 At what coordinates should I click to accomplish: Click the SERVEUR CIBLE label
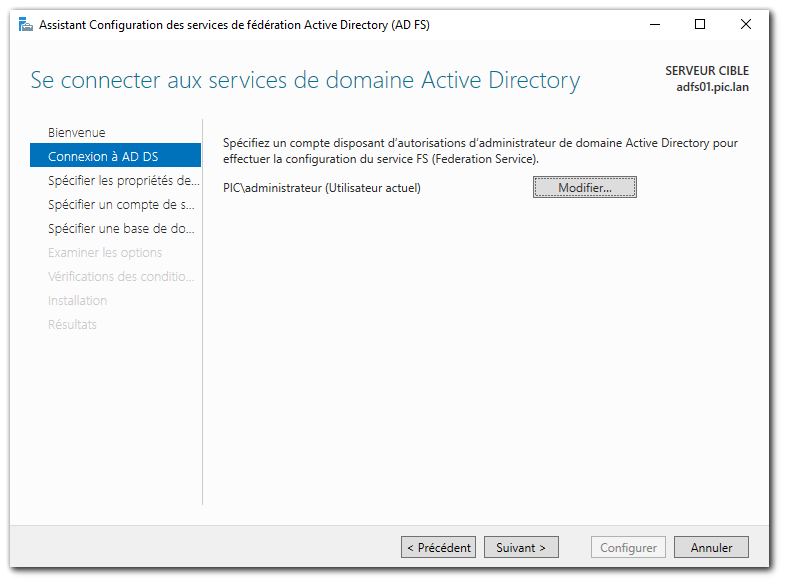(x=707, y=71)
